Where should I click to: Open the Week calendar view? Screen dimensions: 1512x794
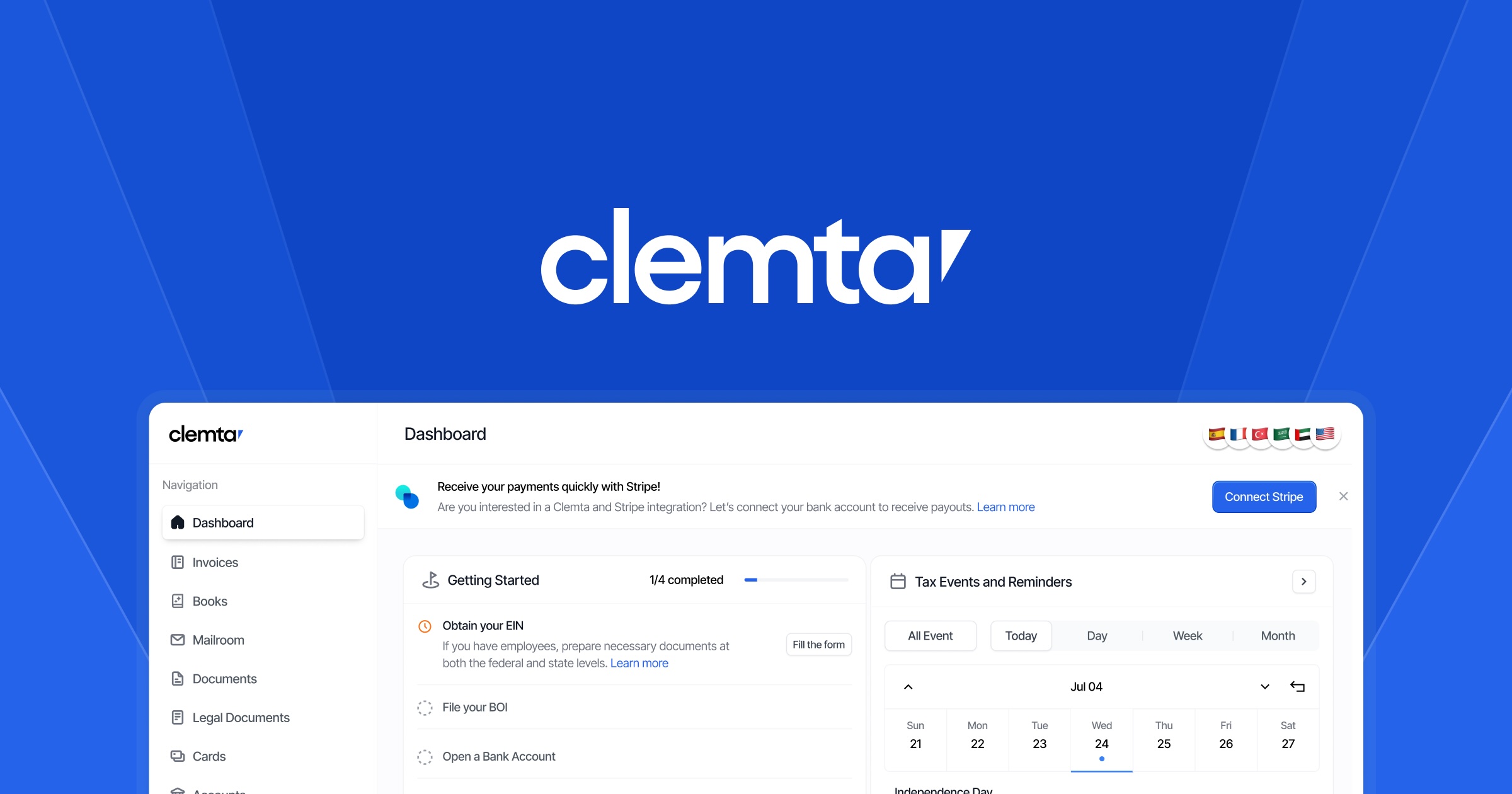[1189, 634]
